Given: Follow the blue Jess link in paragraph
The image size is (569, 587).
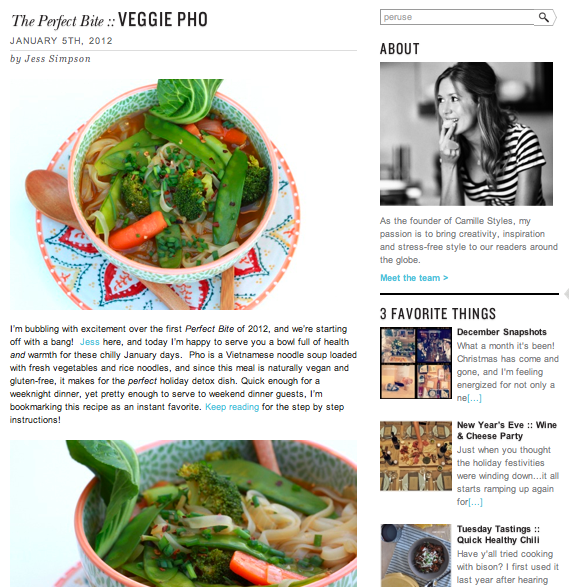Looking at the screenshot, I should (x=89, y=342).
